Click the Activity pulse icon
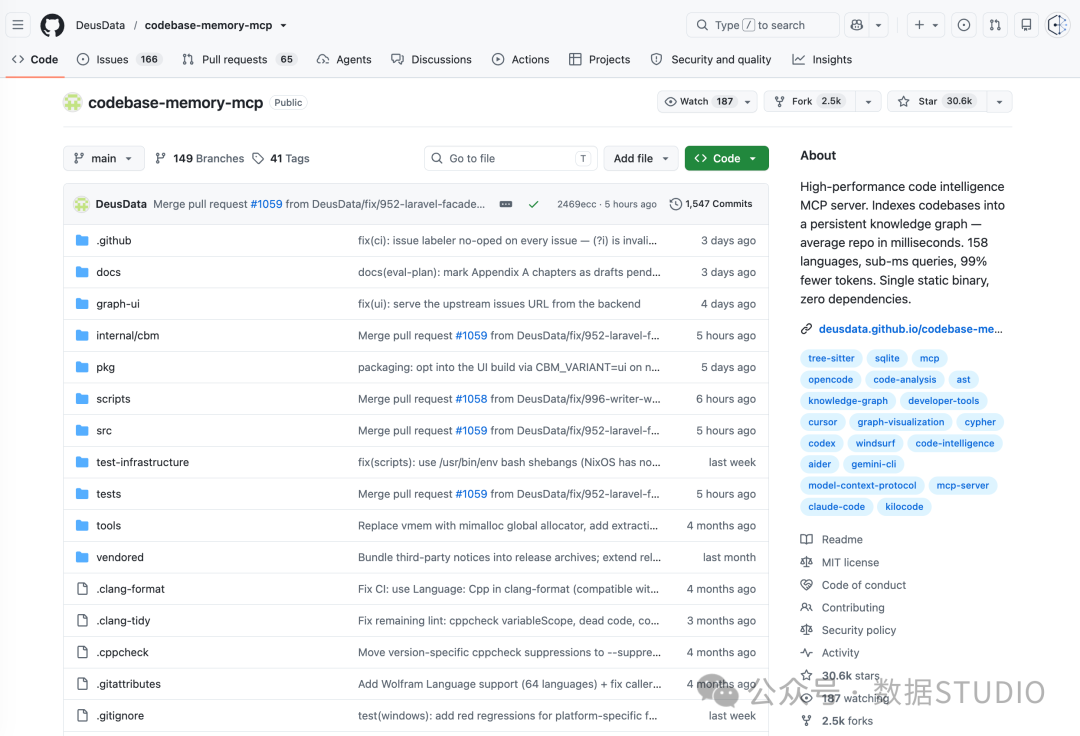This screenshot has height=736, width=1080. pos(806,653)
